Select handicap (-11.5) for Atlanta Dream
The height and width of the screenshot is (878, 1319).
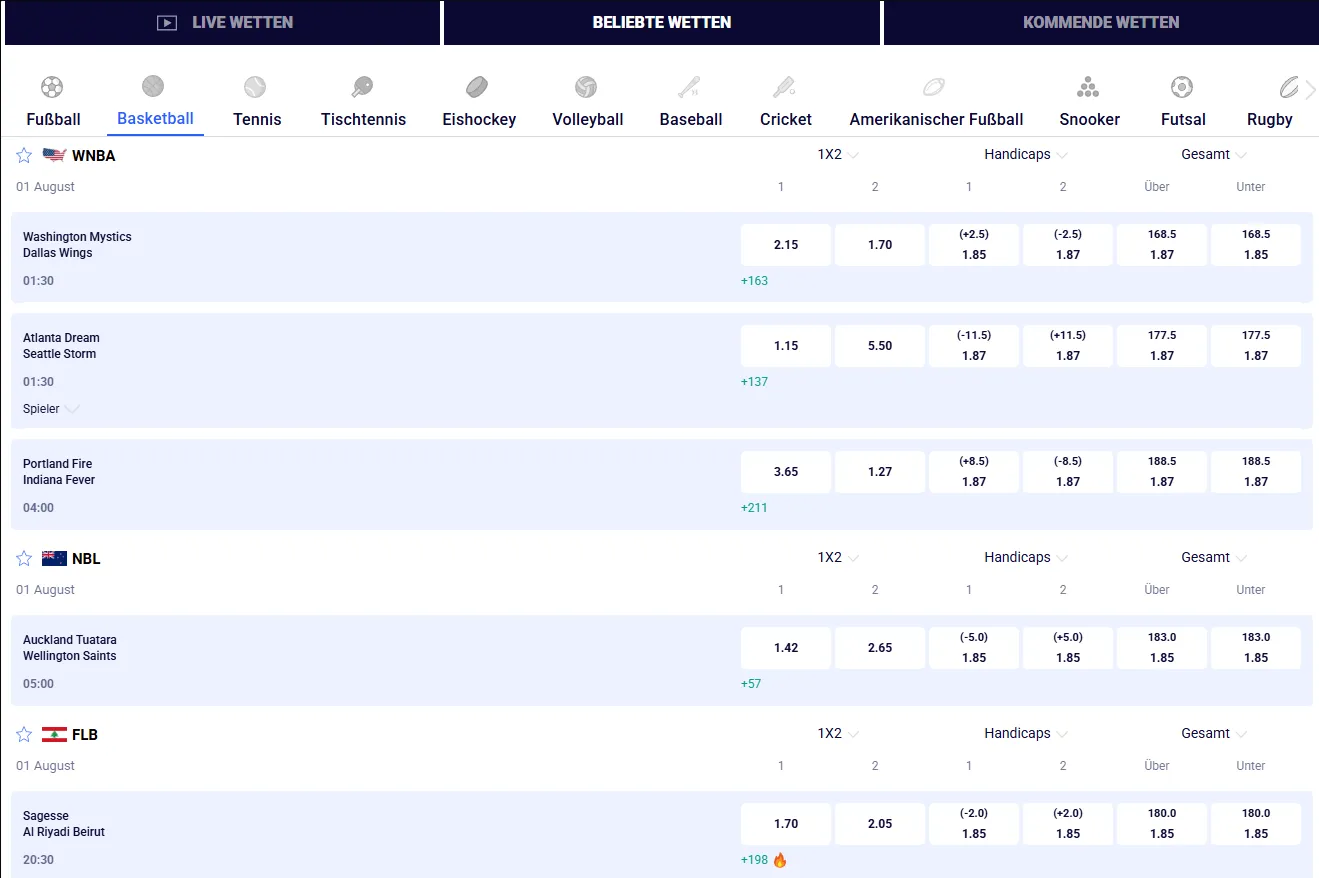pyautogui.click(x=974, y=346)
